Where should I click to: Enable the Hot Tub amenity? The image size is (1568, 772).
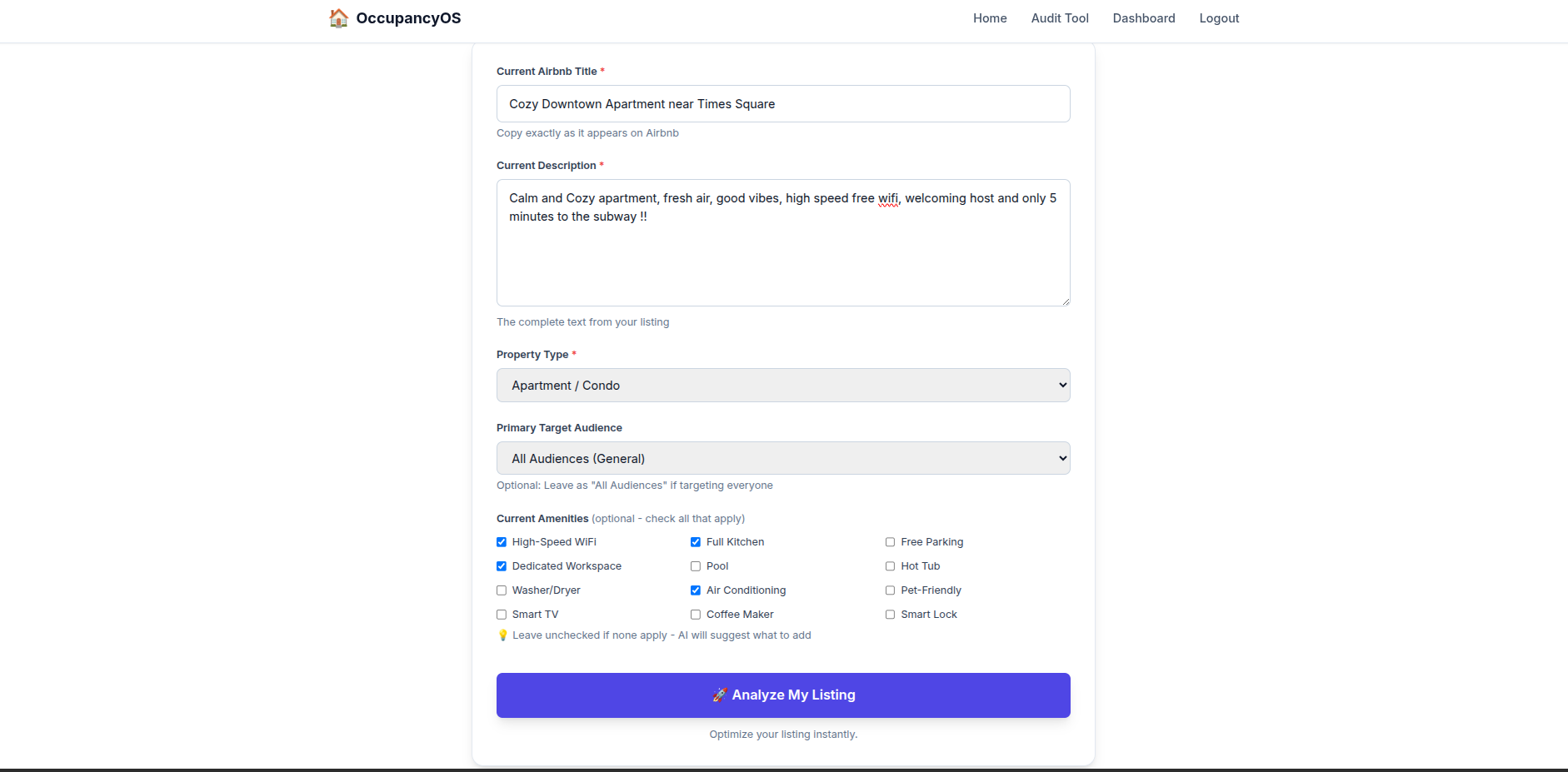pos(890,565)
